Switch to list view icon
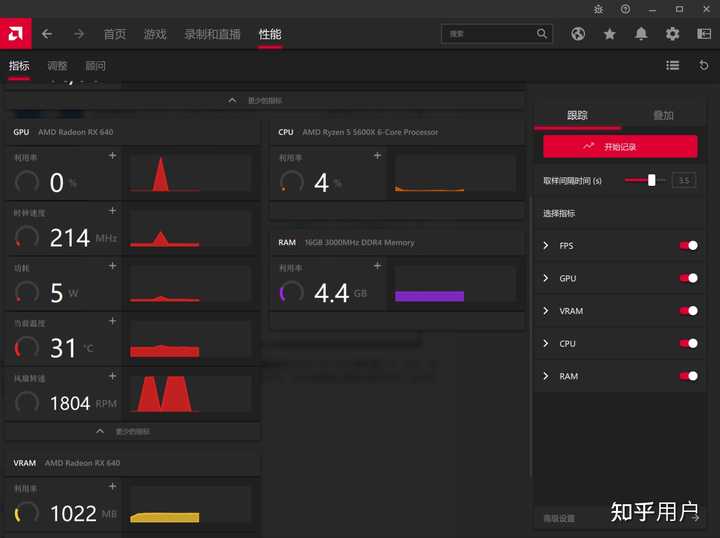720x538 pixels. coord(672,66)
